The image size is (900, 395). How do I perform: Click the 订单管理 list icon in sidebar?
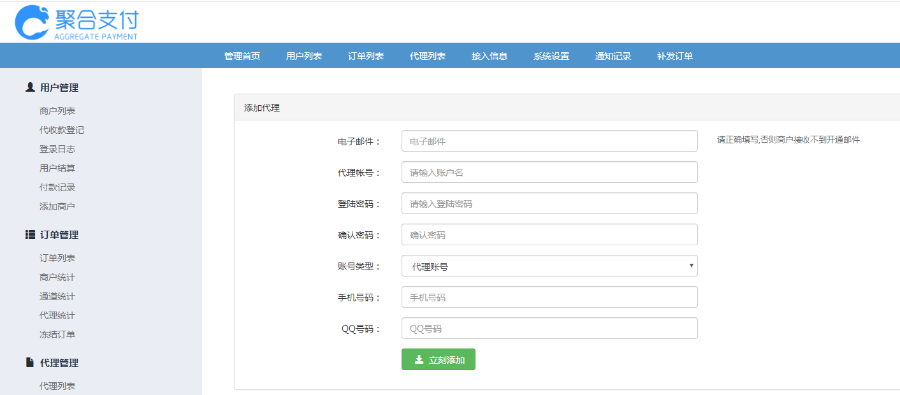(x=30, y=234)
